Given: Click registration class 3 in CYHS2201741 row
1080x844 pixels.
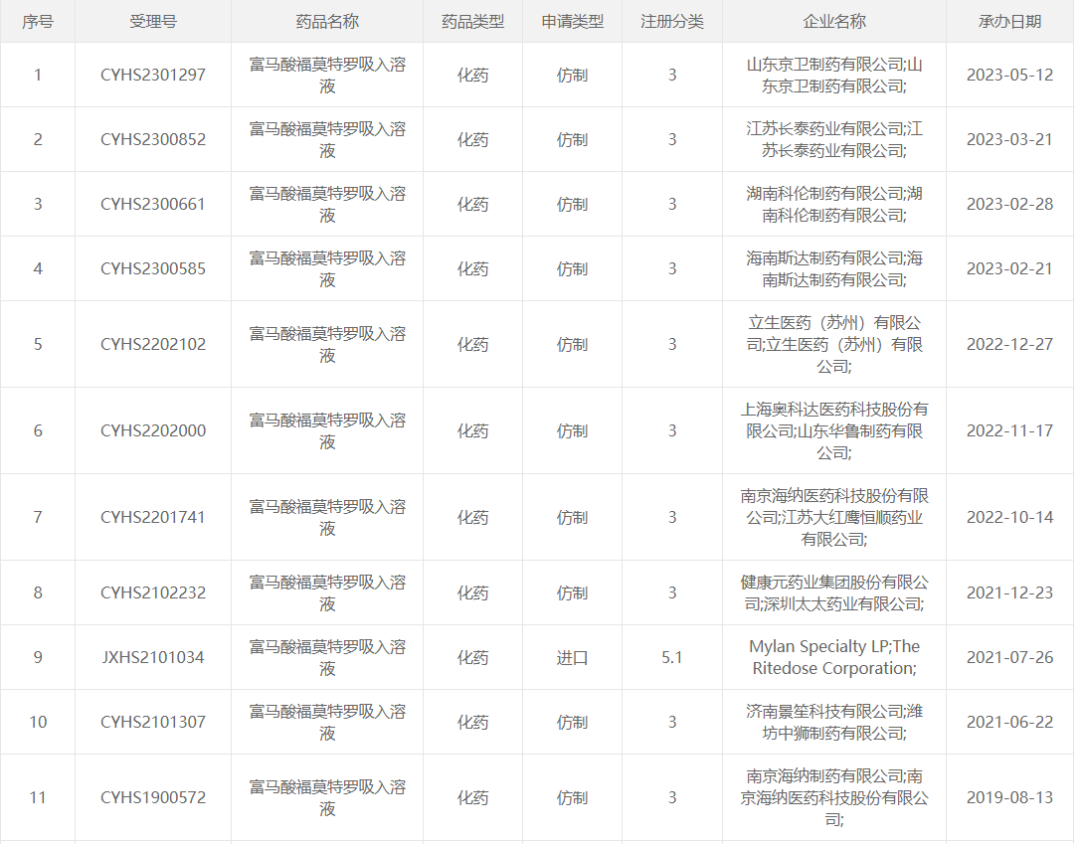Looking at the screenshot, I should tap(672, 517).
